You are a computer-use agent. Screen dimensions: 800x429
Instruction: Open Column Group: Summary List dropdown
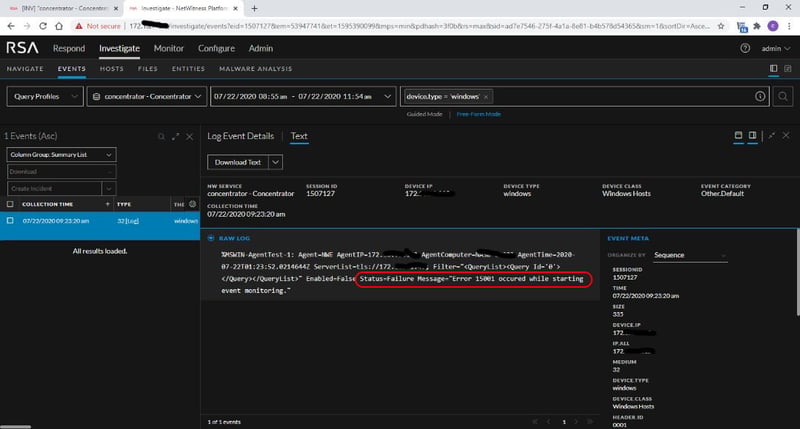coord(61,155)
